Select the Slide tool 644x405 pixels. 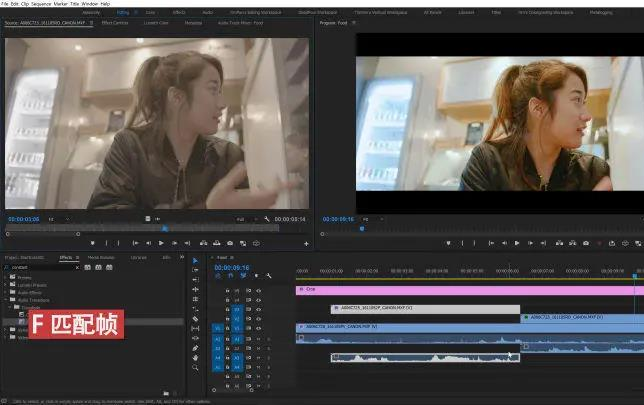[195, 338]
